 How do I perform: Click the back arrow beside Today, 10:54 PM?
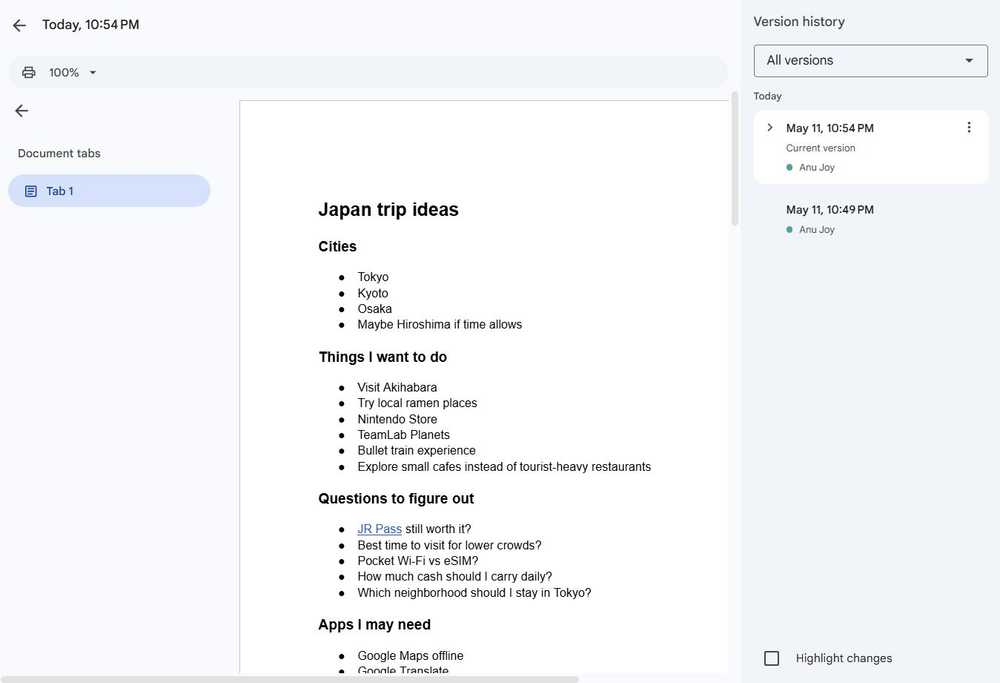point(19,25)
